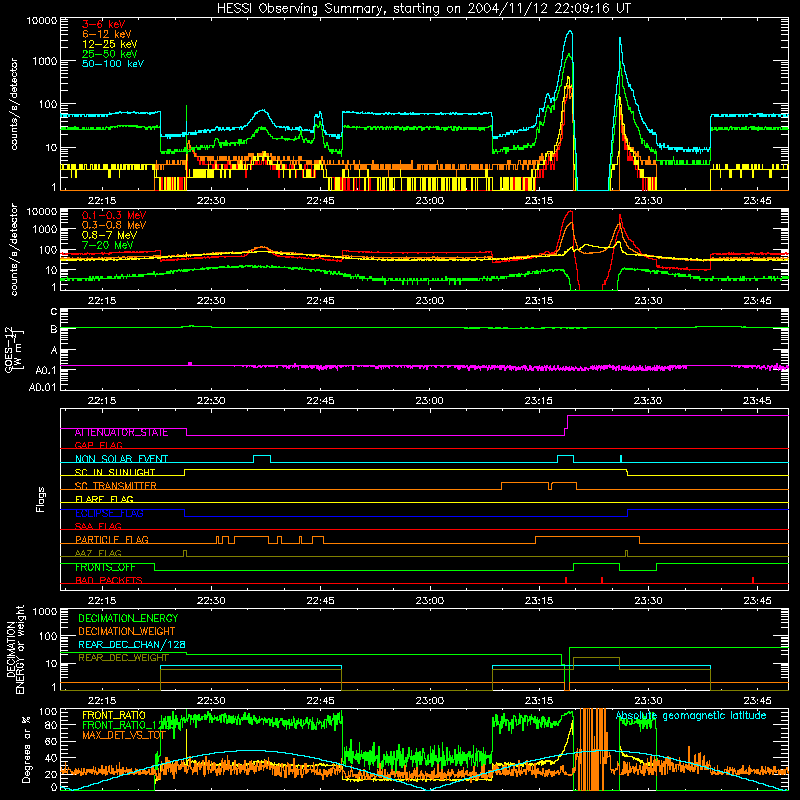Click the DECIMATION_ENERGY legend label

coord(128,618)
